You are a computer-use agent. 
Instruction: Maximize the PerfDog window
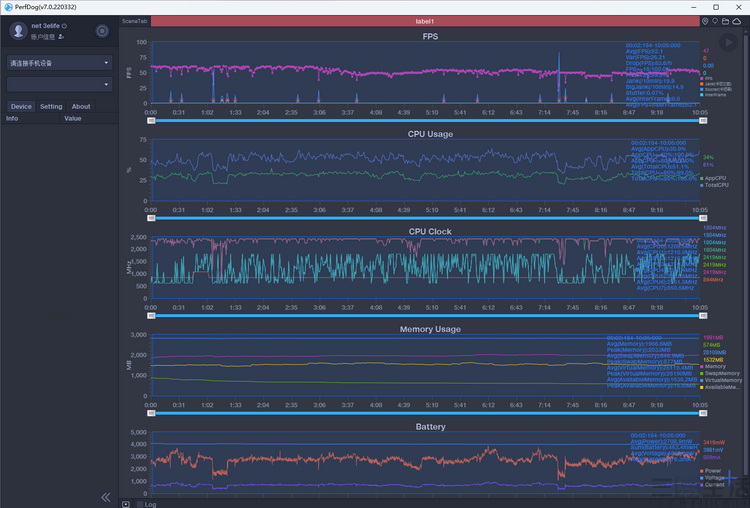tap(716, 7)
